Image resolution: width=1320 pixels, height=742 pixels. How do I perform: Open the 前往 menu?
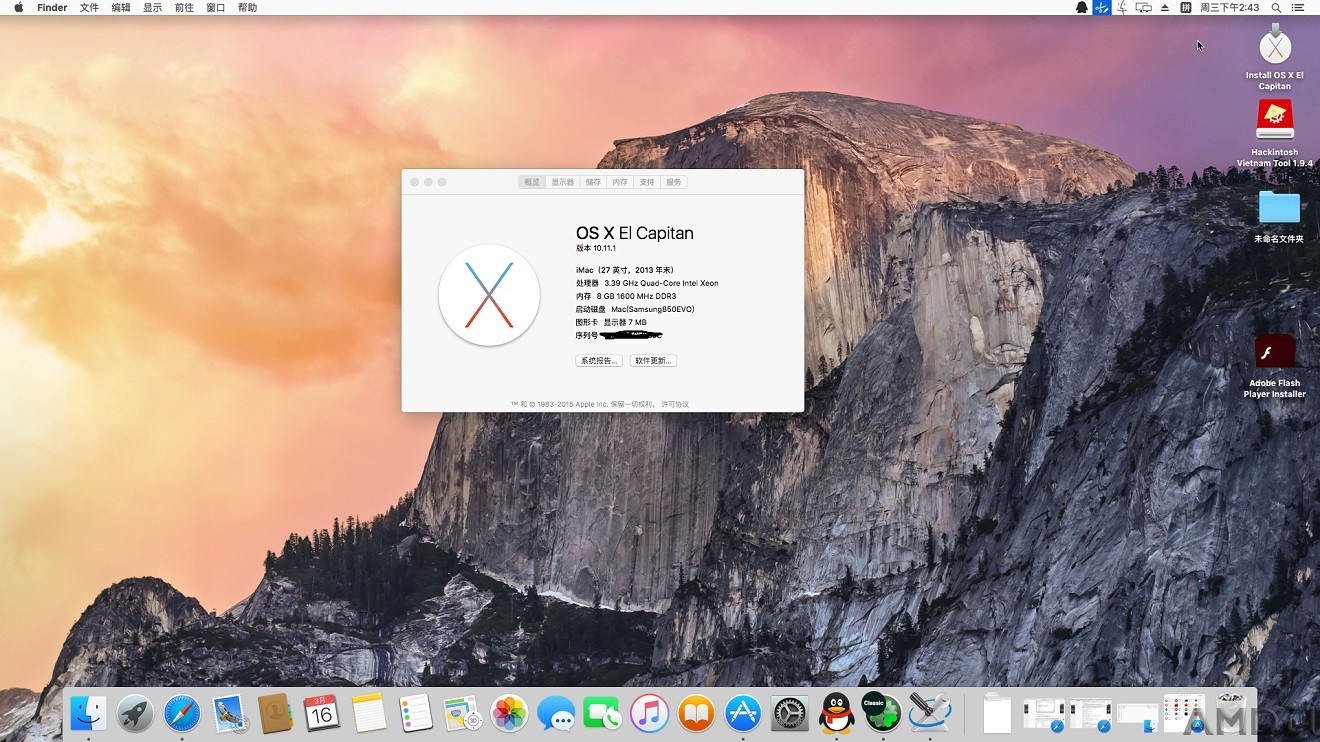tap(184, 7)
